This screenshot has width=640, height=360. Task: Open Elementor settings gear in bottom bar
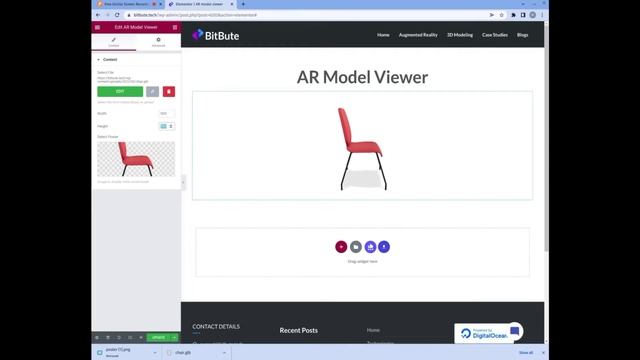(97, 338)
